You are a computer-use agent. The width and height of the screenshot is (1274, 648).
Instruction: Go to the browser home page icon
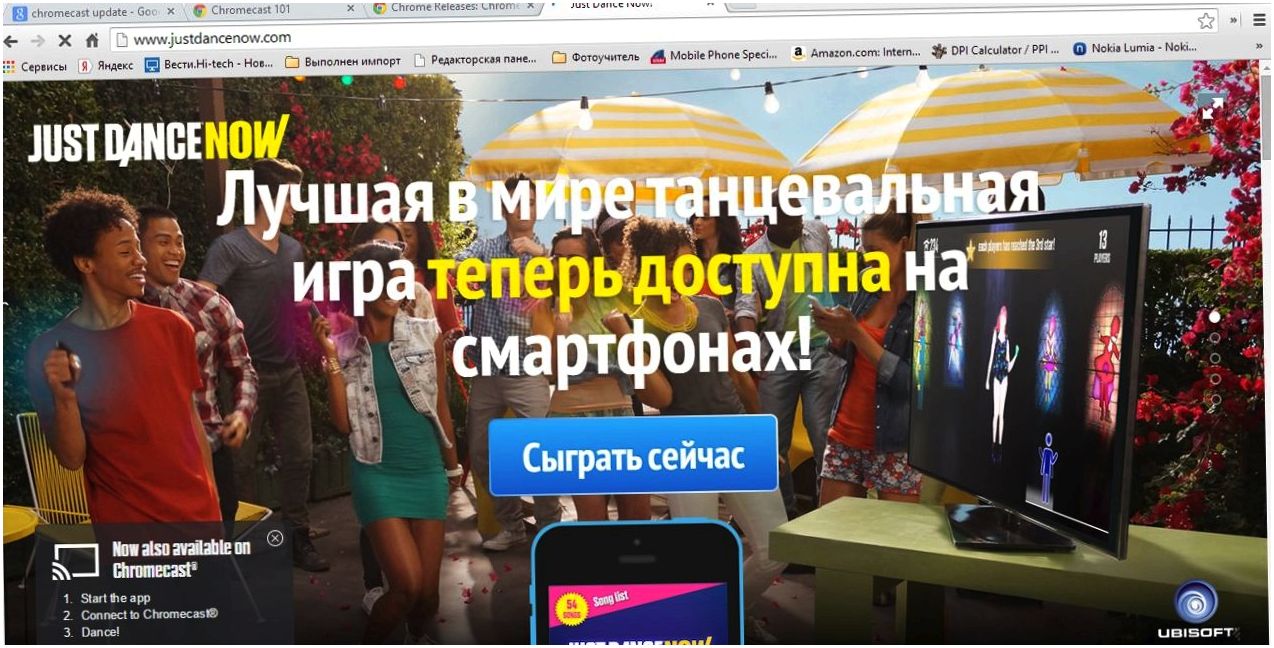point(92,41)
